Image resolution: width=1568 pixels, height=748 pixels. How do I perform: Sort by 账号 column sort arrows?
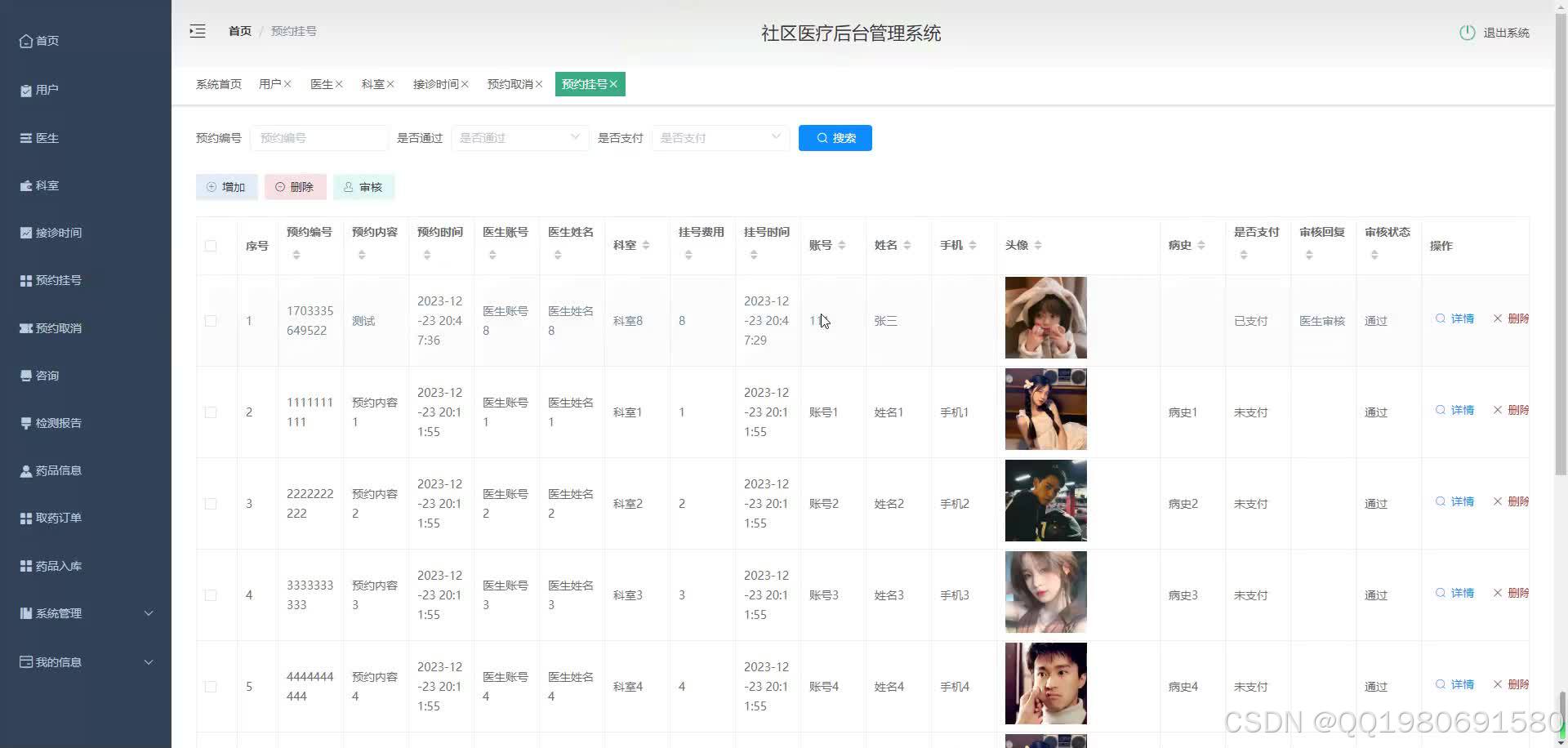tap(842, 245)
